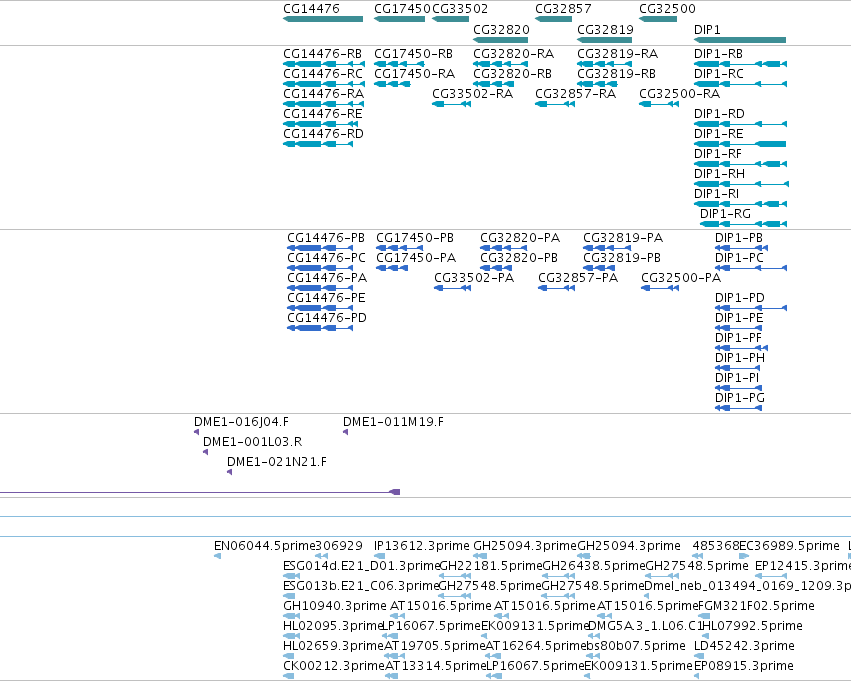Click transcript DIP1-RI
Image resolution: width=851 pixels, height=681 pixels.
(740, 204)
